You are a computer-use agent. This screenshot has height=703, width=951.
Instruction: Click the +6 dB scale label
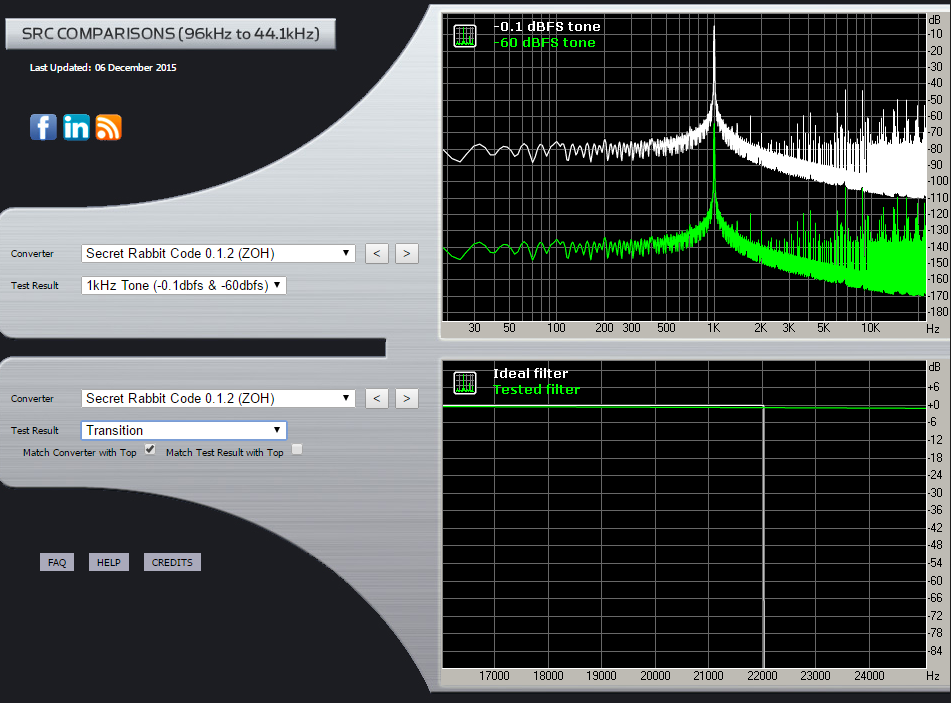[x=933, y=387]
